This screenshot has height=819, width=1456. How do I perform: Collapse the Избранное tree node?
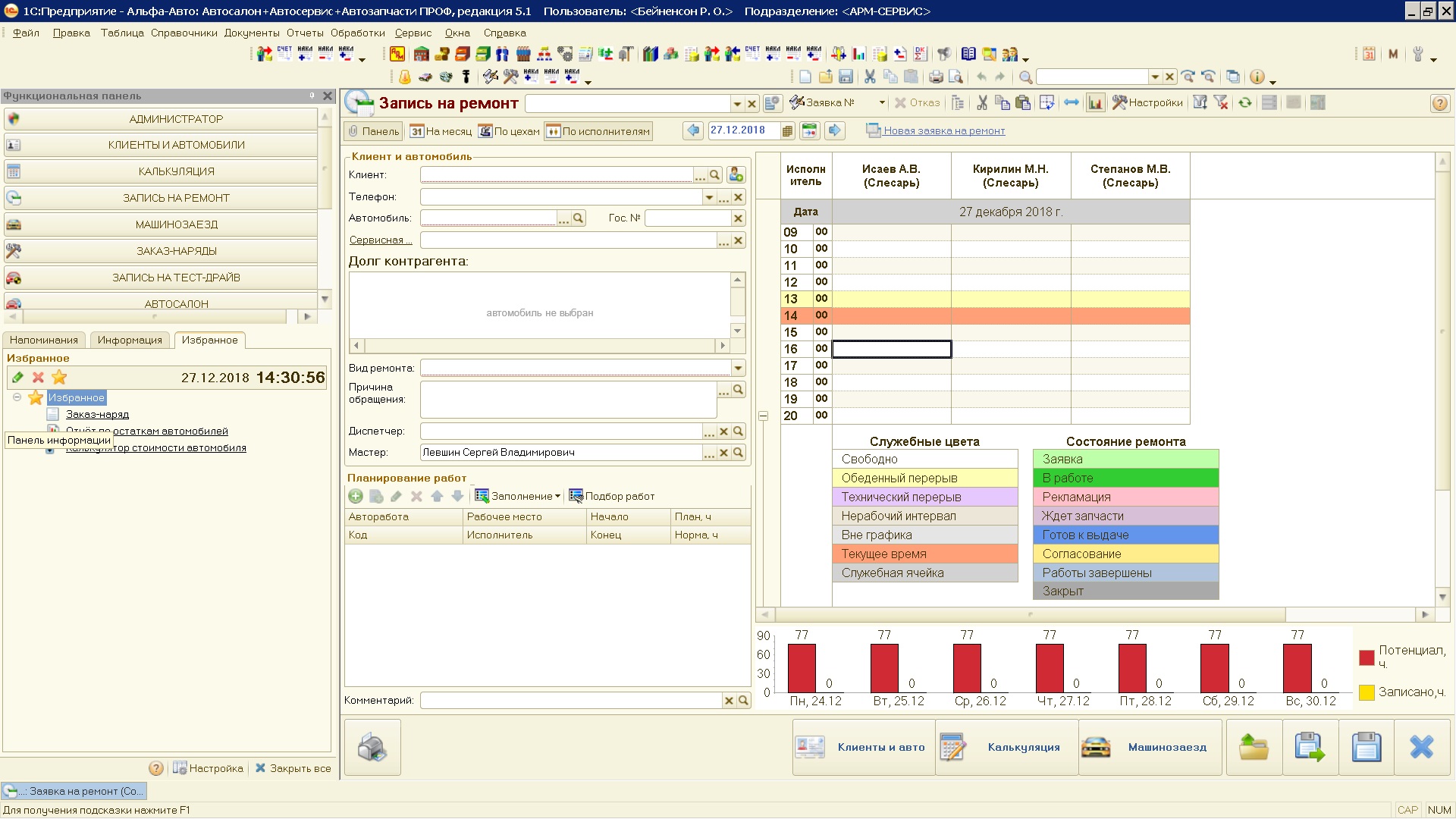pyautogui.click(x=17, y=397)
